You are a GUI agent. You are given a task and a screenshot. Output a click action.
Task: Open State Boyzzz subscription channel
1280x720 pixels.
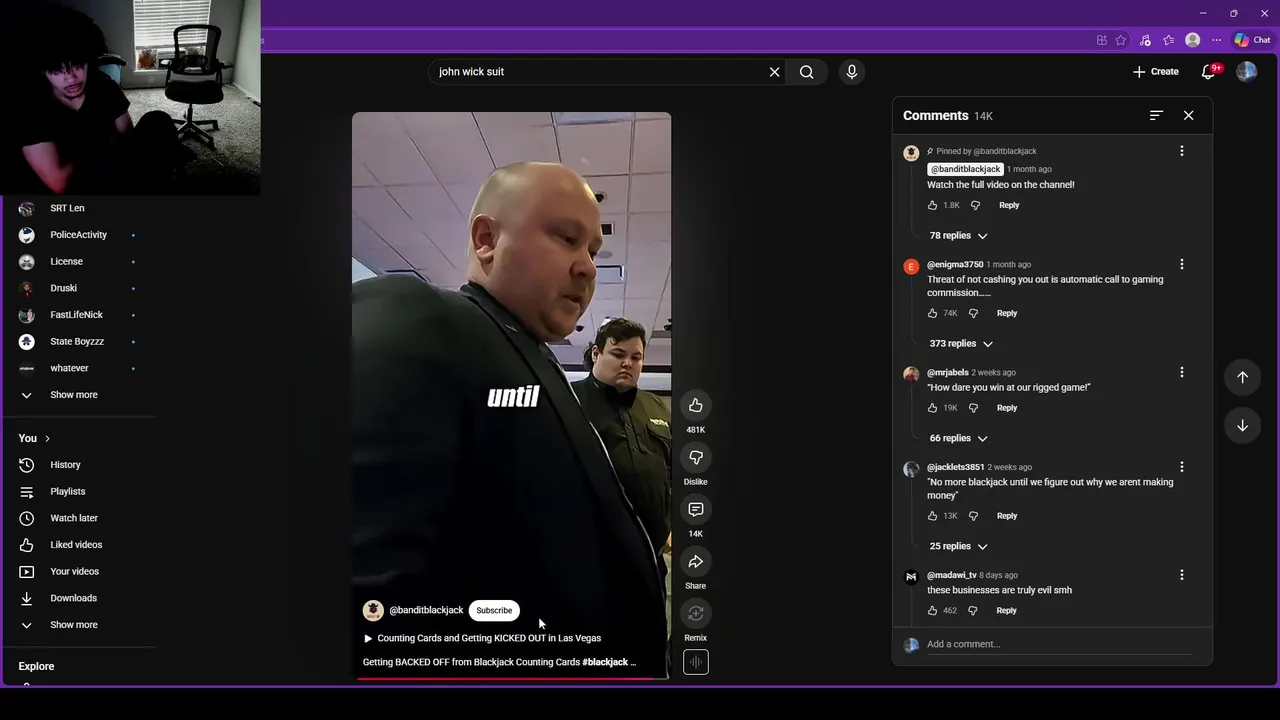point(78,342)
